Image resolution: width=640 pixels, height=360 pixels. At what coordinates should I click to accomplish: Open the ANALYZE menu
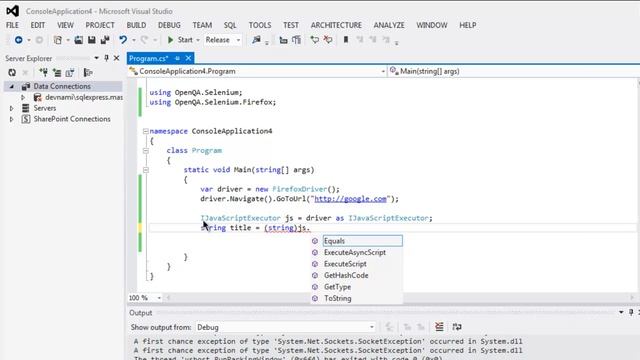click(x=389, y=25)
